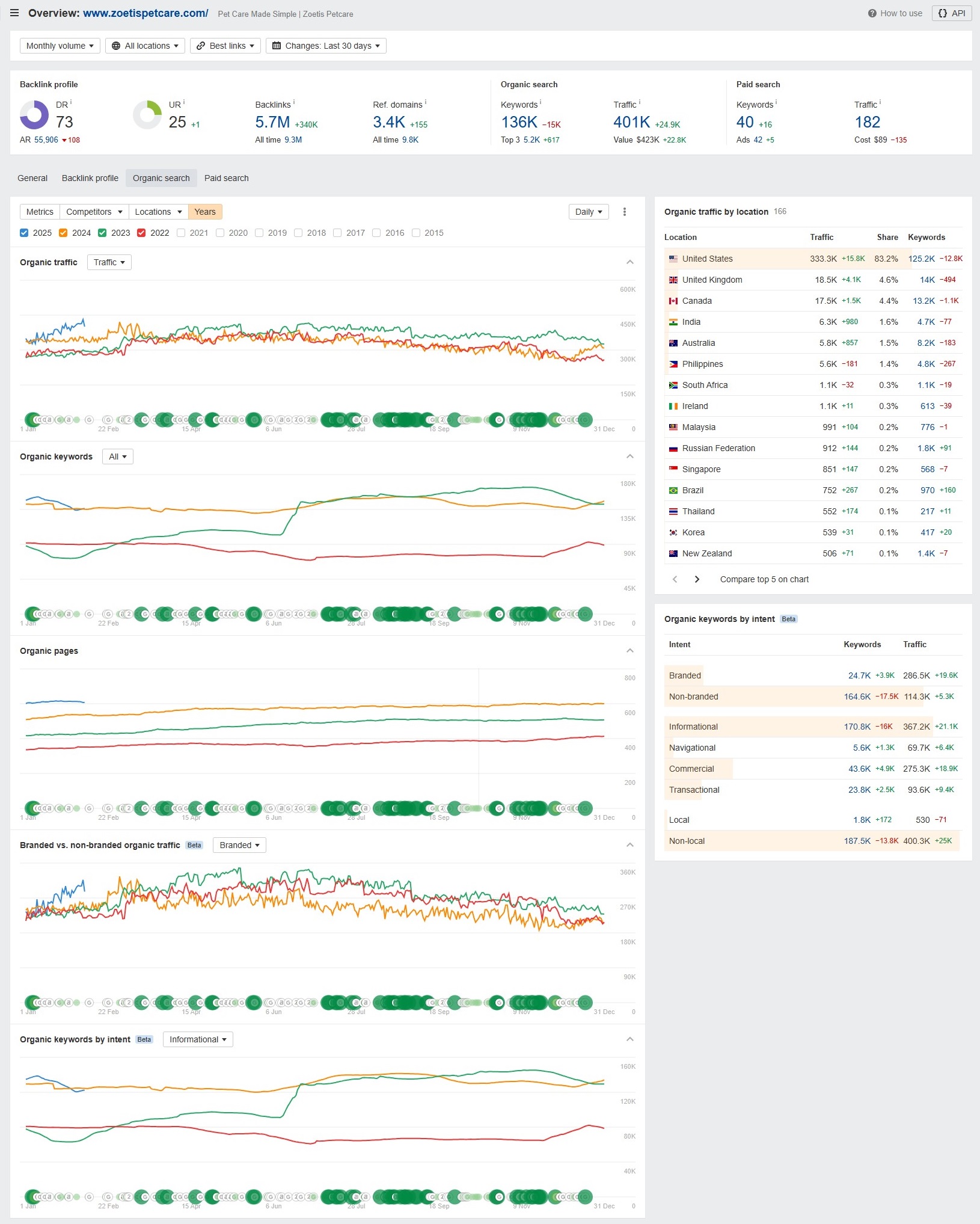Enable the 2021 year checkbox
This screenshot has width=980, height=1224.
[x=181, y=233]
